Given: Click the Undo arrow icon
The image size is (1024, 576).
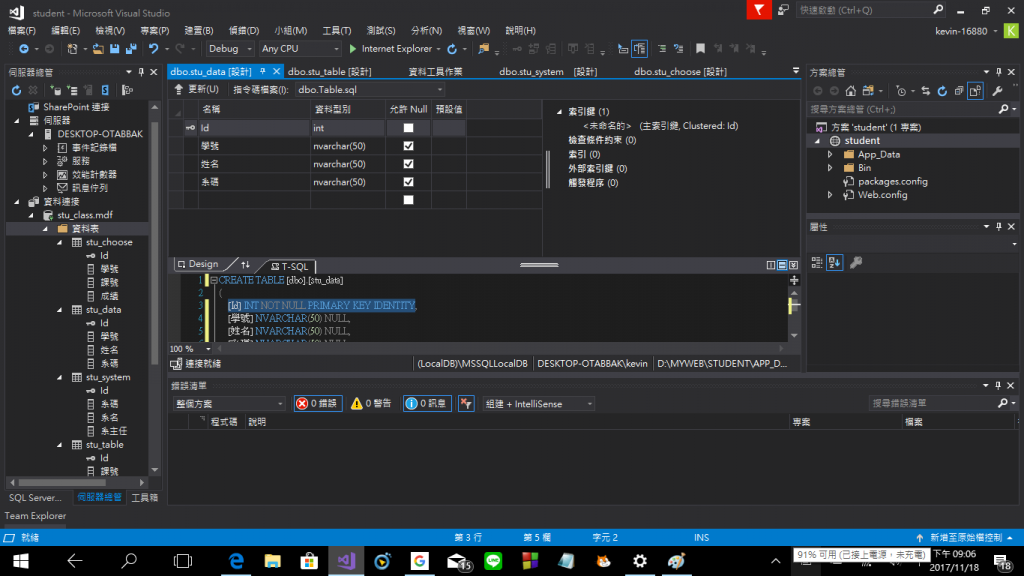Looking at the screenshot, I should pyautogui.click(x=153, y=49).
